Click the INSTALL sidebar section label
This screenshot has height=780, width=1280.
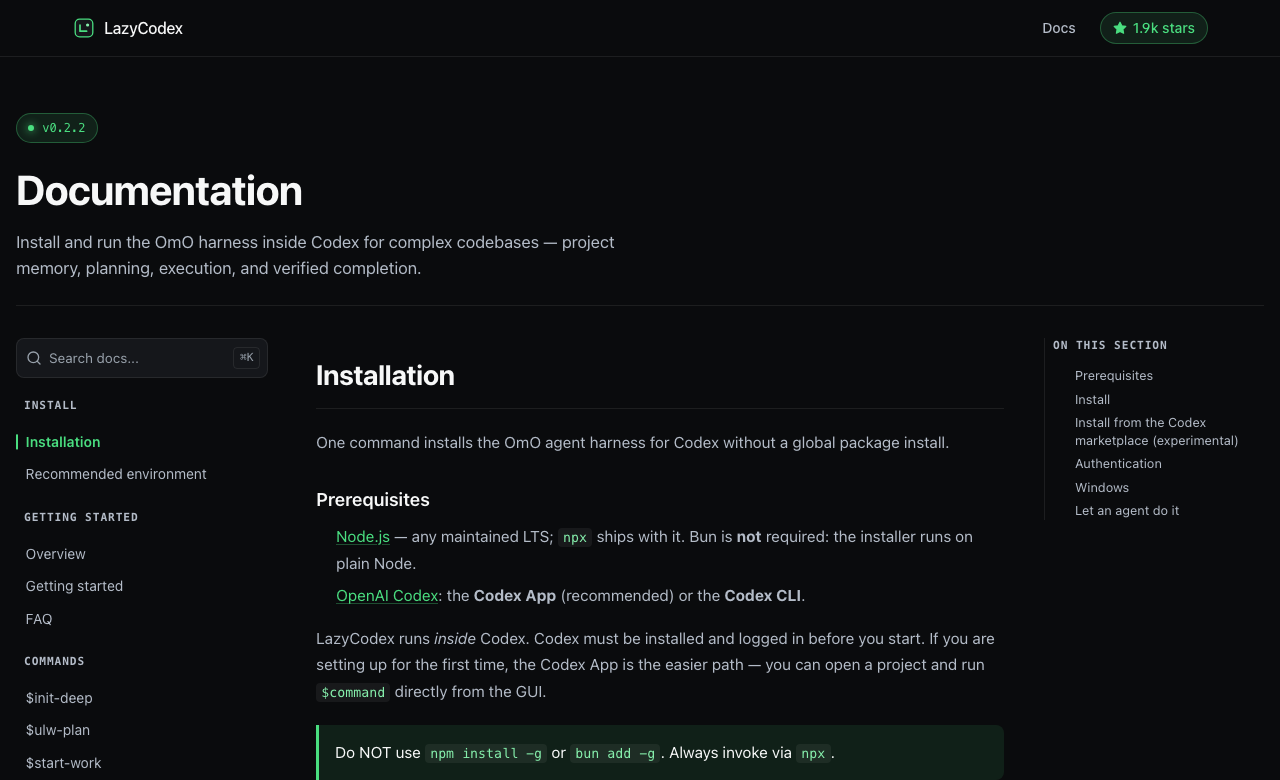pos(51,405)
